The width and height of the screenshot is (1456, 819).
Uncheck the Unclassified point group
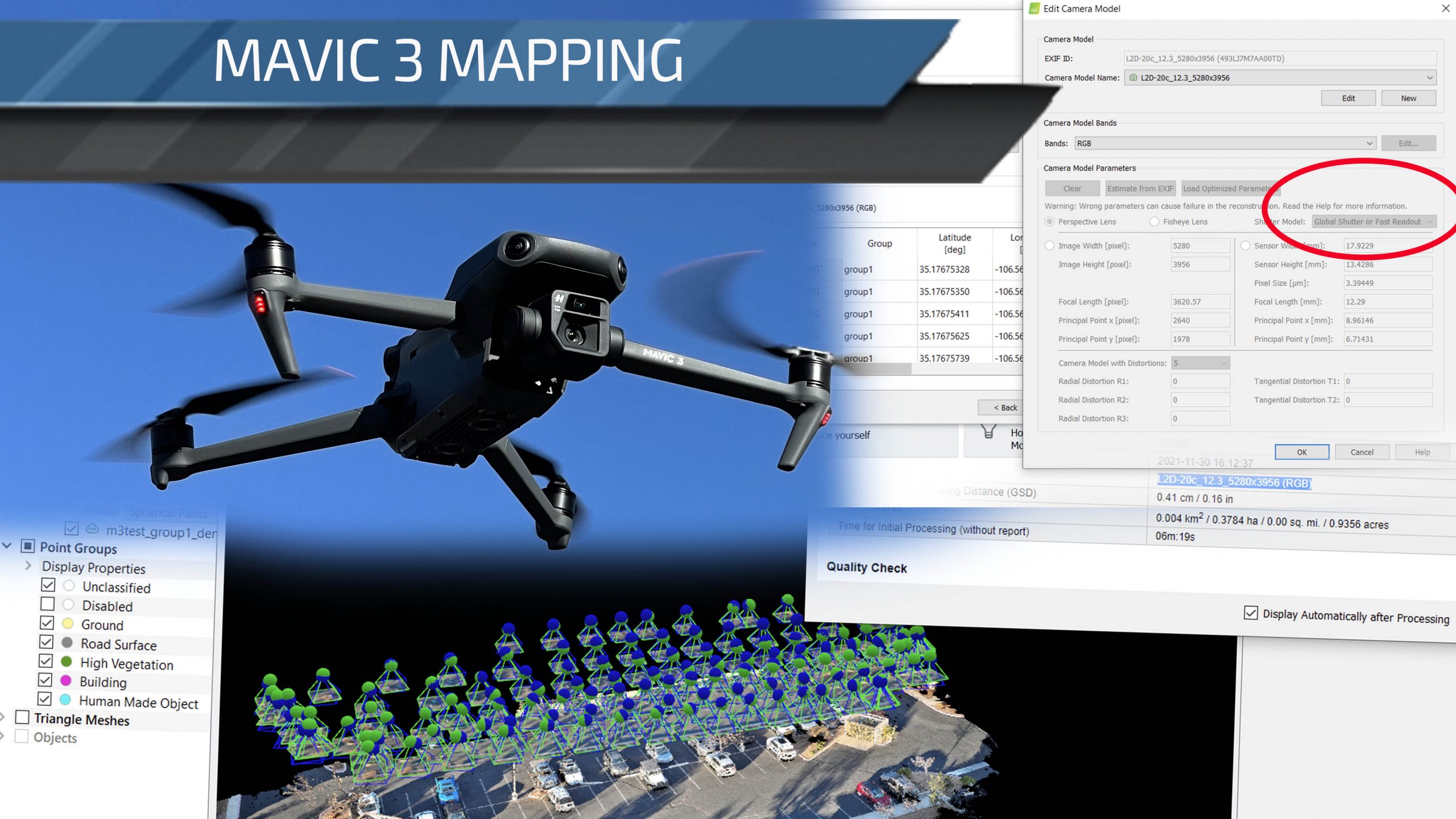point(48,585)
